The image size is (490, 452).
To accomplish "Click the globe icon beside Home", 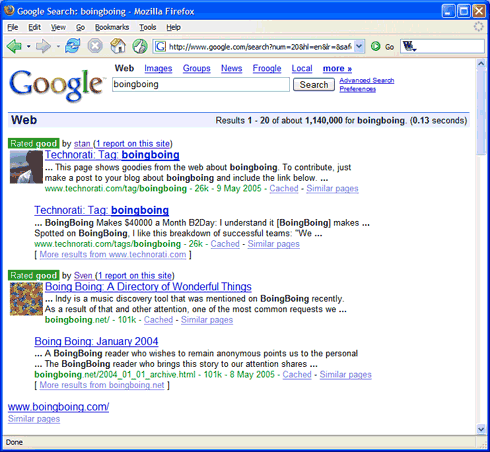I will pos(140,46).
